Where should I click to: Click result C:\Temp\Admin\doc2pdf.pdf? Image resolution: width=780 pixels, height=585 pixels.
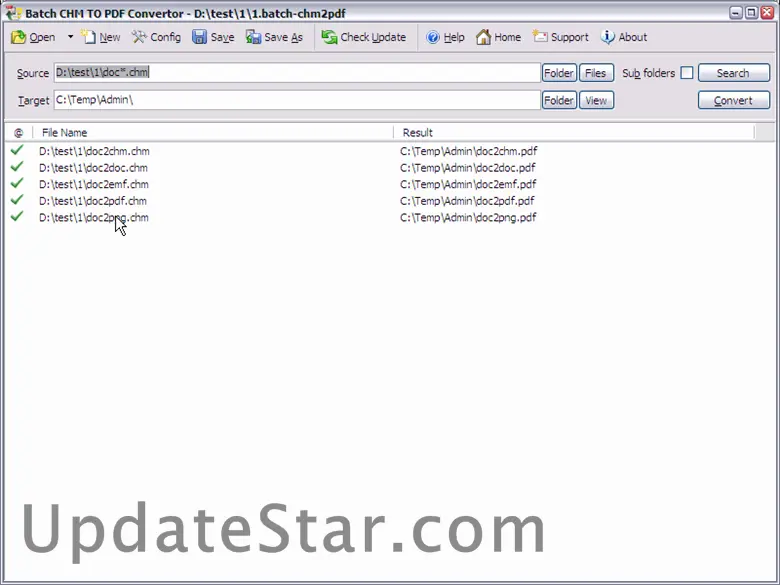point(467,201)
